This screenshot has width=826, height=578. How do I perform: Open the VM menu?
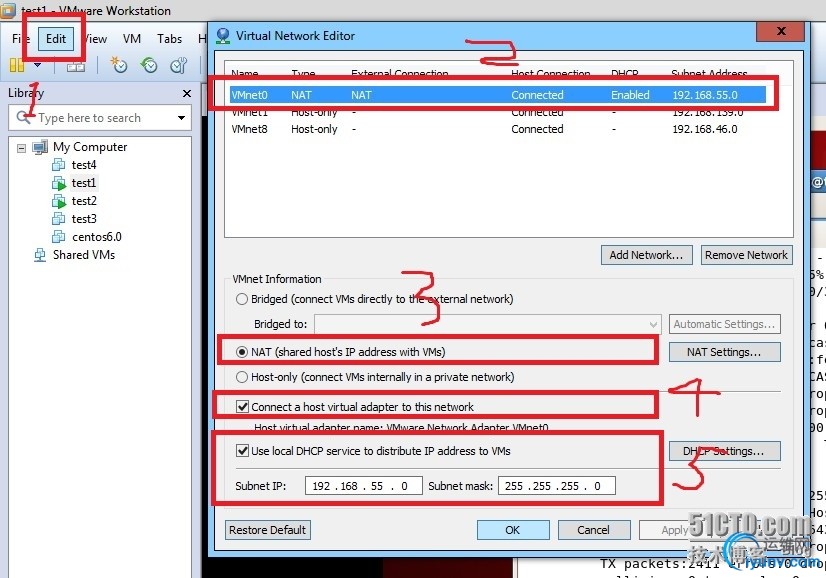pyautogui.click(x=132, y=39)
